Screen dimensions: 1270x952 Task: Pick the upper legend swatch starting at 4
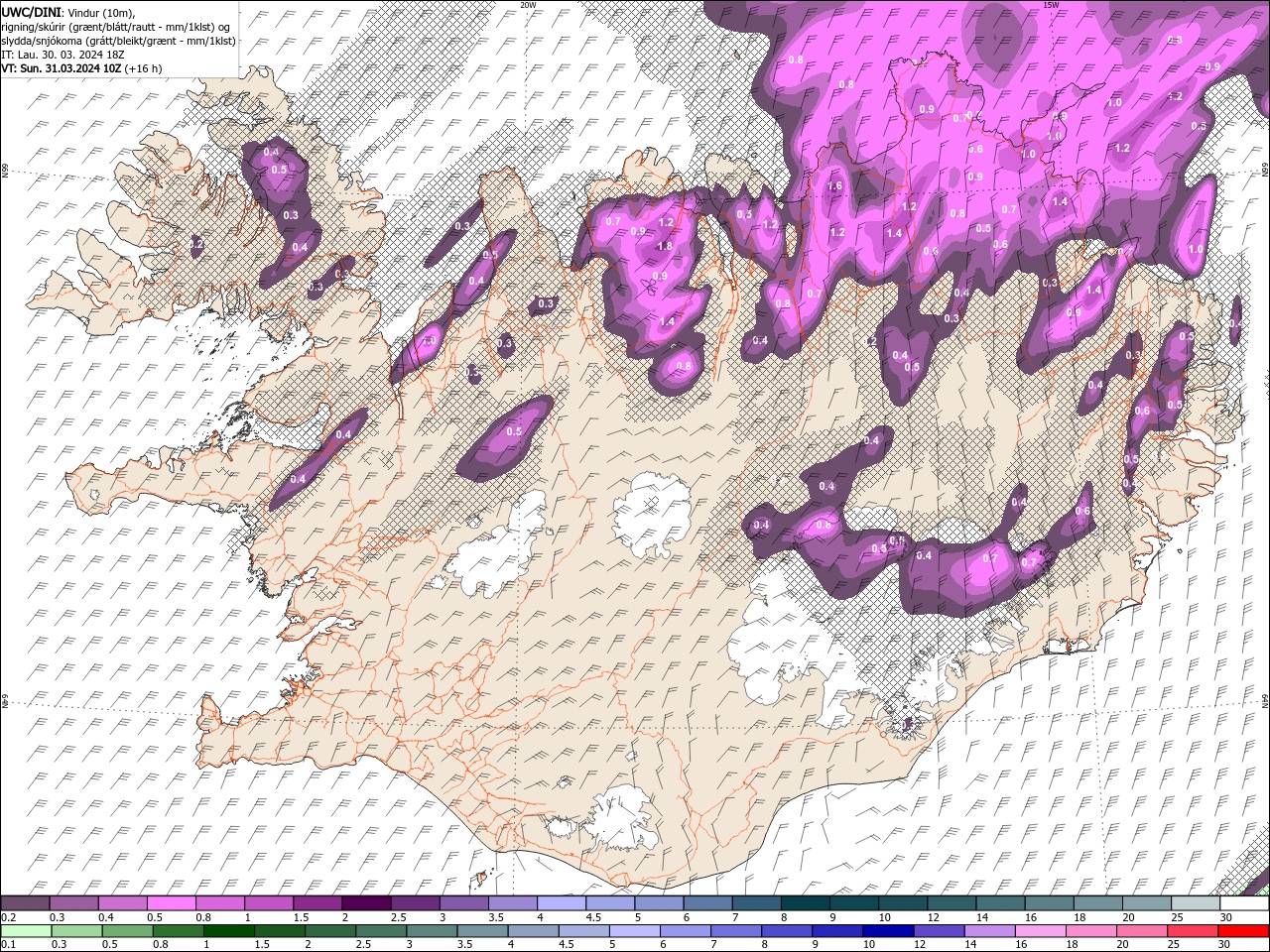click(x=561, y=903)
